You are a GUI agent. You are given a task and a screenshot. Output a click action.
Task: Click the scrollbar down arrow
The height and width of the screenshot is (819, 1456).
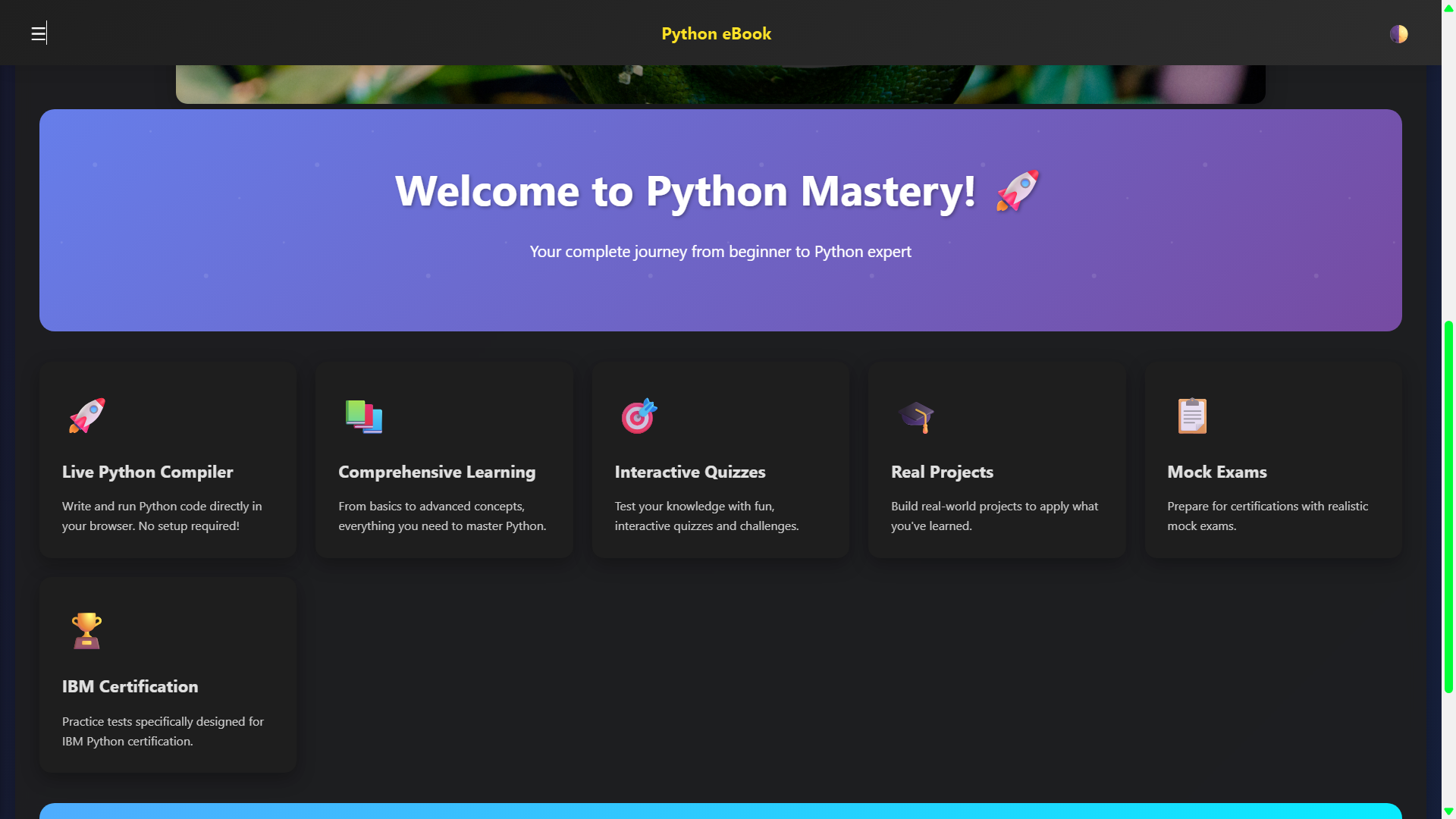pos(1448,811)
